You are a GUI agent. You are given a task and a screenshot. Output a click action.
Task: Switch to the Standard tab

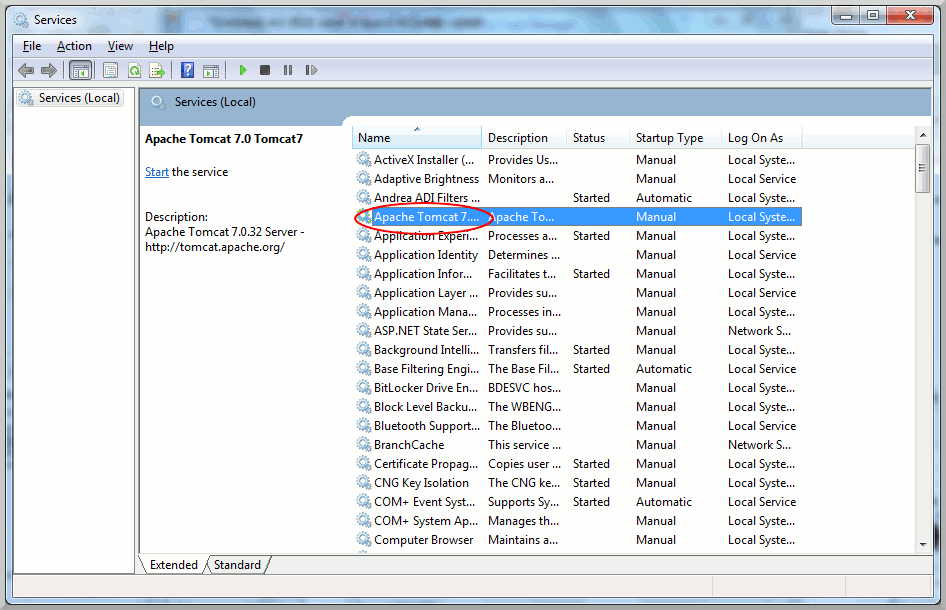click(237, 565)
